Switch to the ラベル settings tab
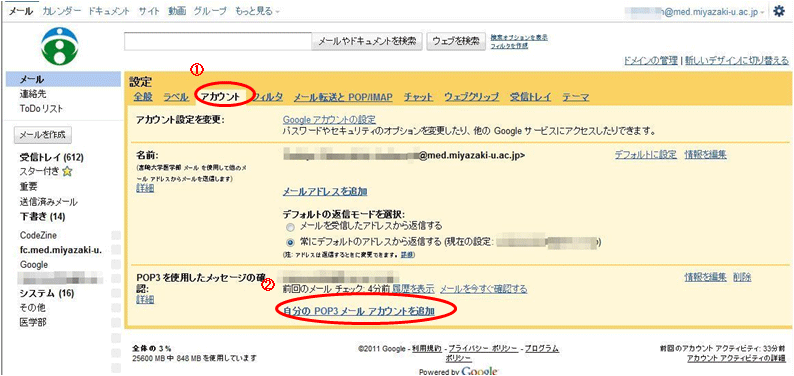The width and height of the screenshot is (794, 376). [176, 97]
